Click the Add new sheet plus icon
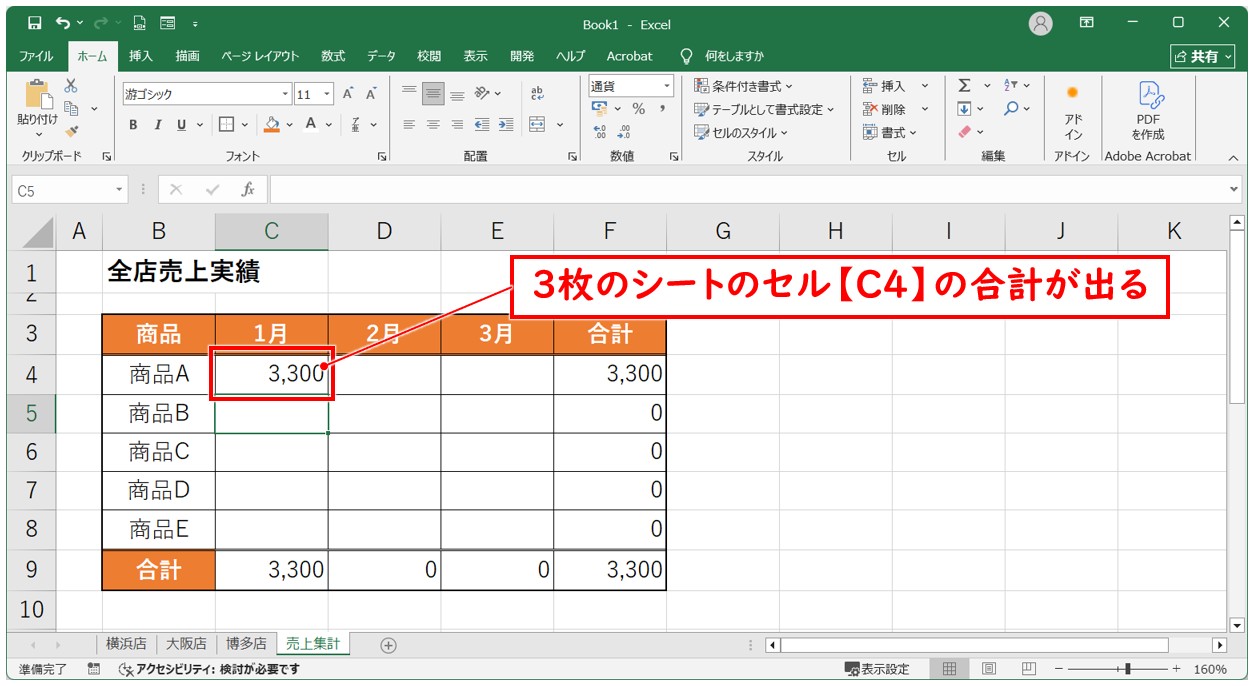 pyautogui.click(x=389, y=645)
